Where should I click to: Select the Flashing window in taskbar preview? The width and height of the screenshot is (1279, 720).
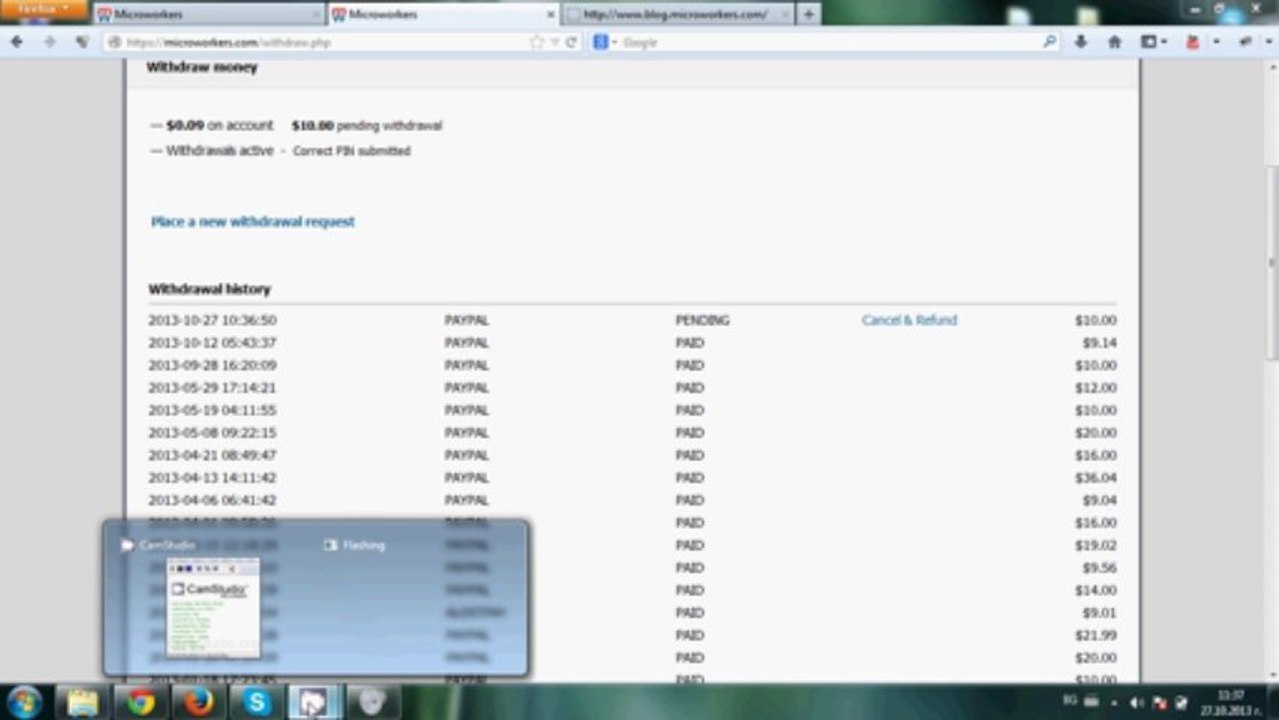click(355, 545)
